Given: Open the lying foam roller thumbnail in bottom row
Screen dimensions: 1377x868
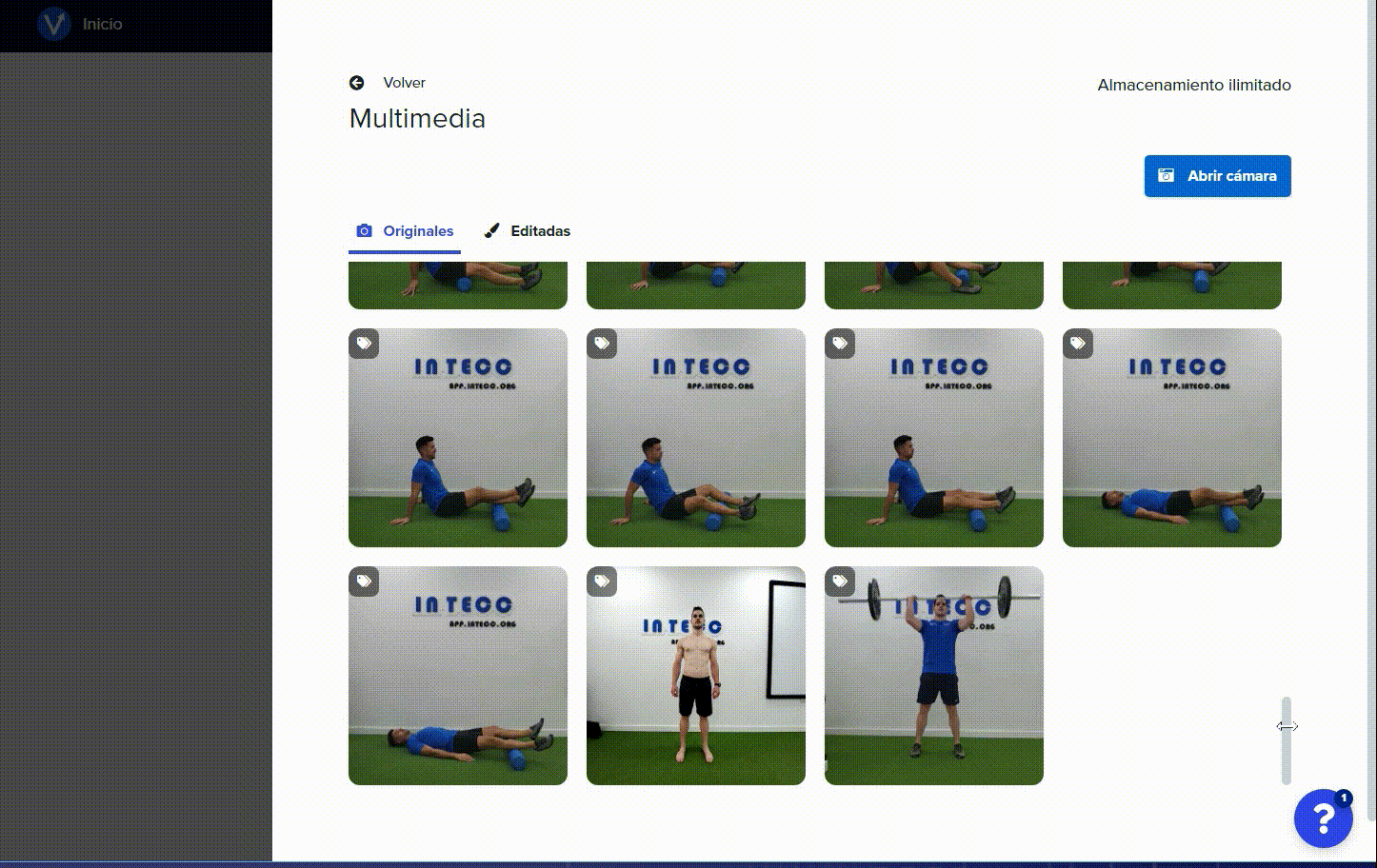Looking at the screenshot, I should (x=458, y=676).
